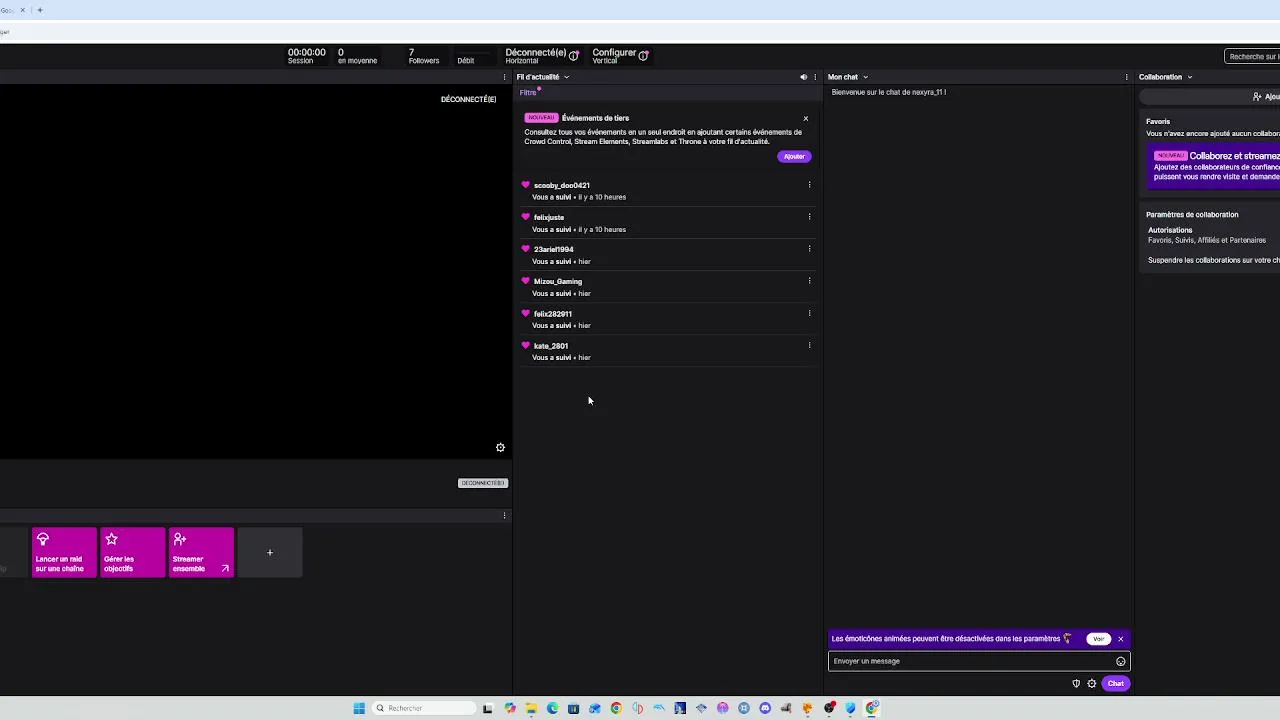Open Microsoft Edge from the taskbar
Viewport: 1280px width, 720px height.
point(552,708)
